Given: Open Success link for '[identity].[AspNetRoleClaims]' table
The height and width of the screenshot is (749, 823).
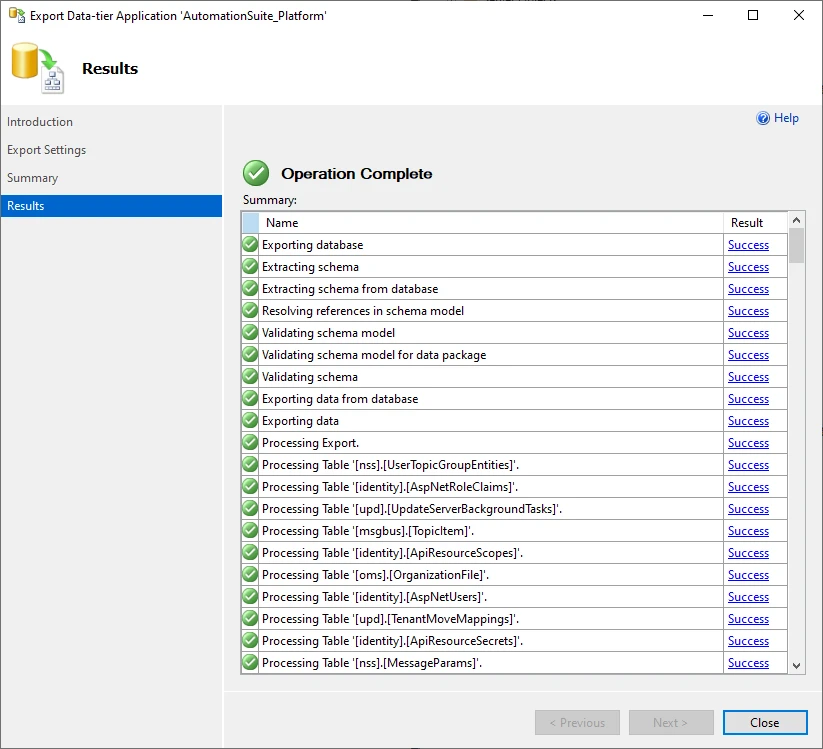Looking at the screenshot, I should click(x=748, y=487).
